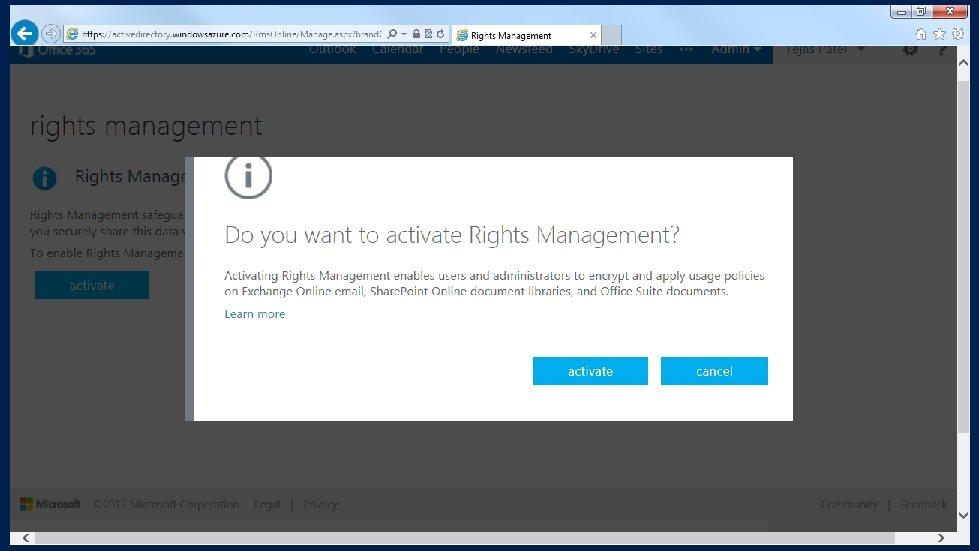Click the Office 365 help question mark
The image size is (979, 551).
pyautogui.click(x=942, y=50)
